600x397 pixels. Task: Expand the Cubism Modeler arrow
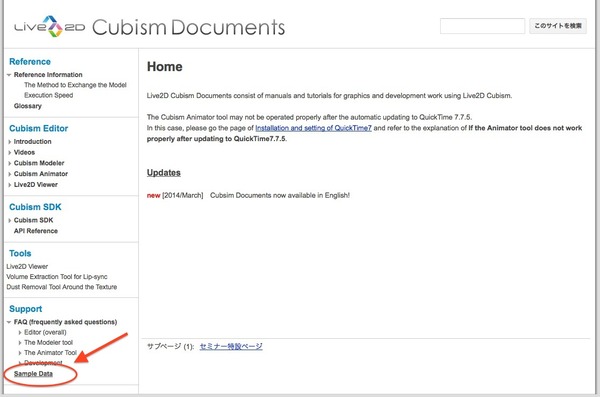pos(9,163)
